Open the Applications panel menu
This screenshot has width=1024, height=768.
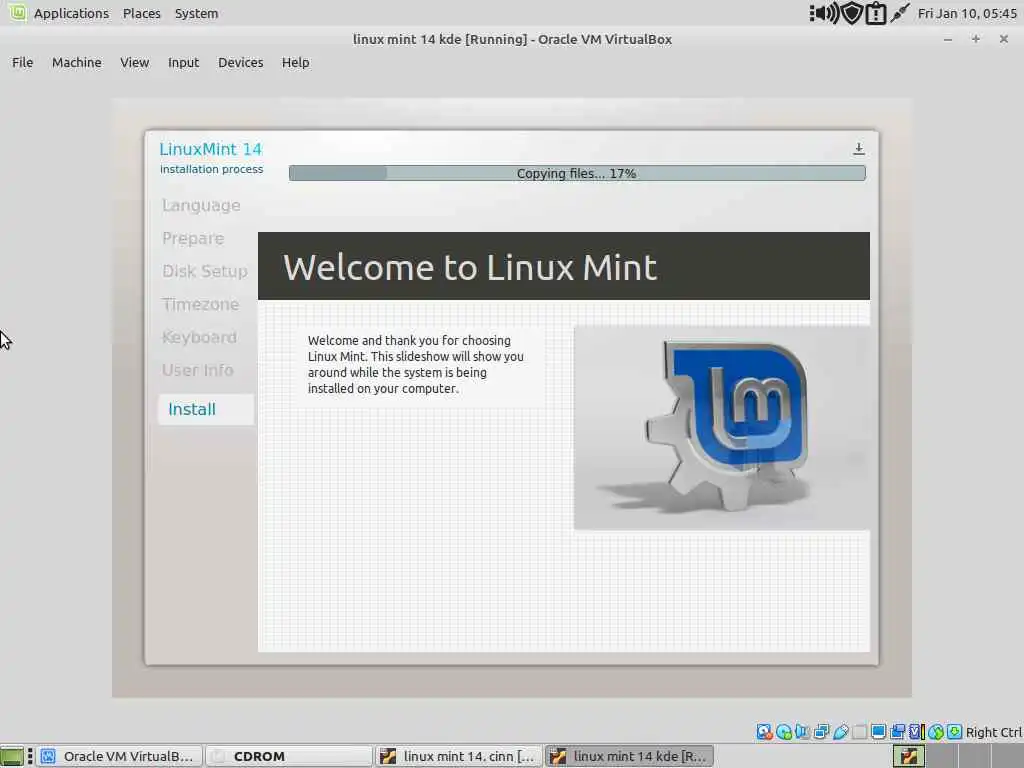coord(71,13)
